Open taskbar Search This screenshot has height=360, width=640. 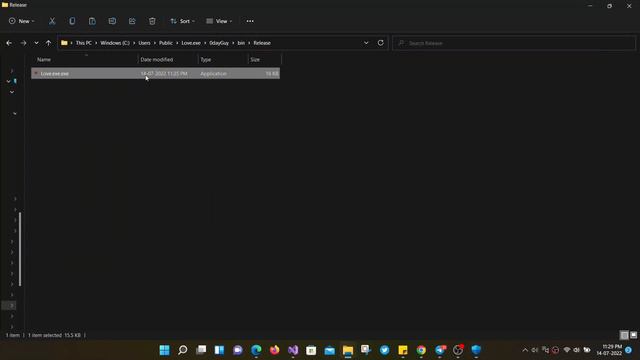click(183, 350)
